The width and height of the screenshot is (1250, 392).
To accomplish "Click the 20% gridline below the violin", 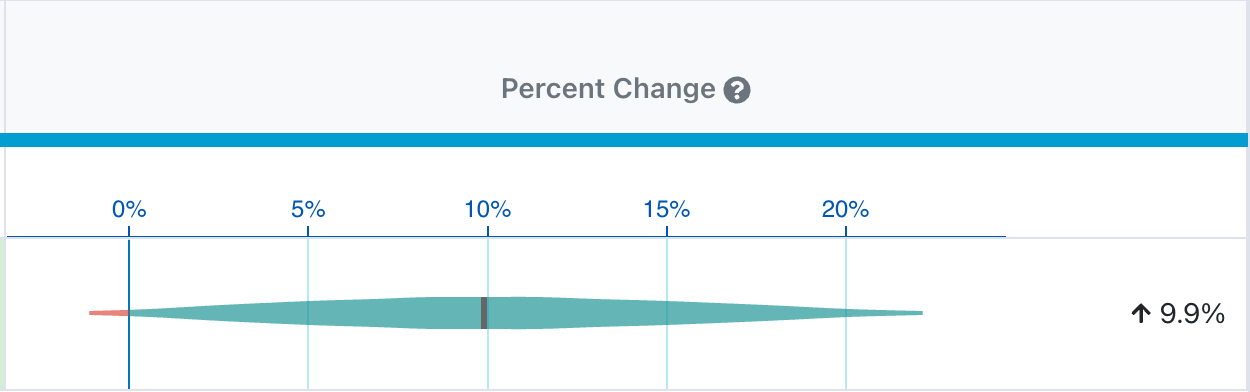I will pos(846,360).
